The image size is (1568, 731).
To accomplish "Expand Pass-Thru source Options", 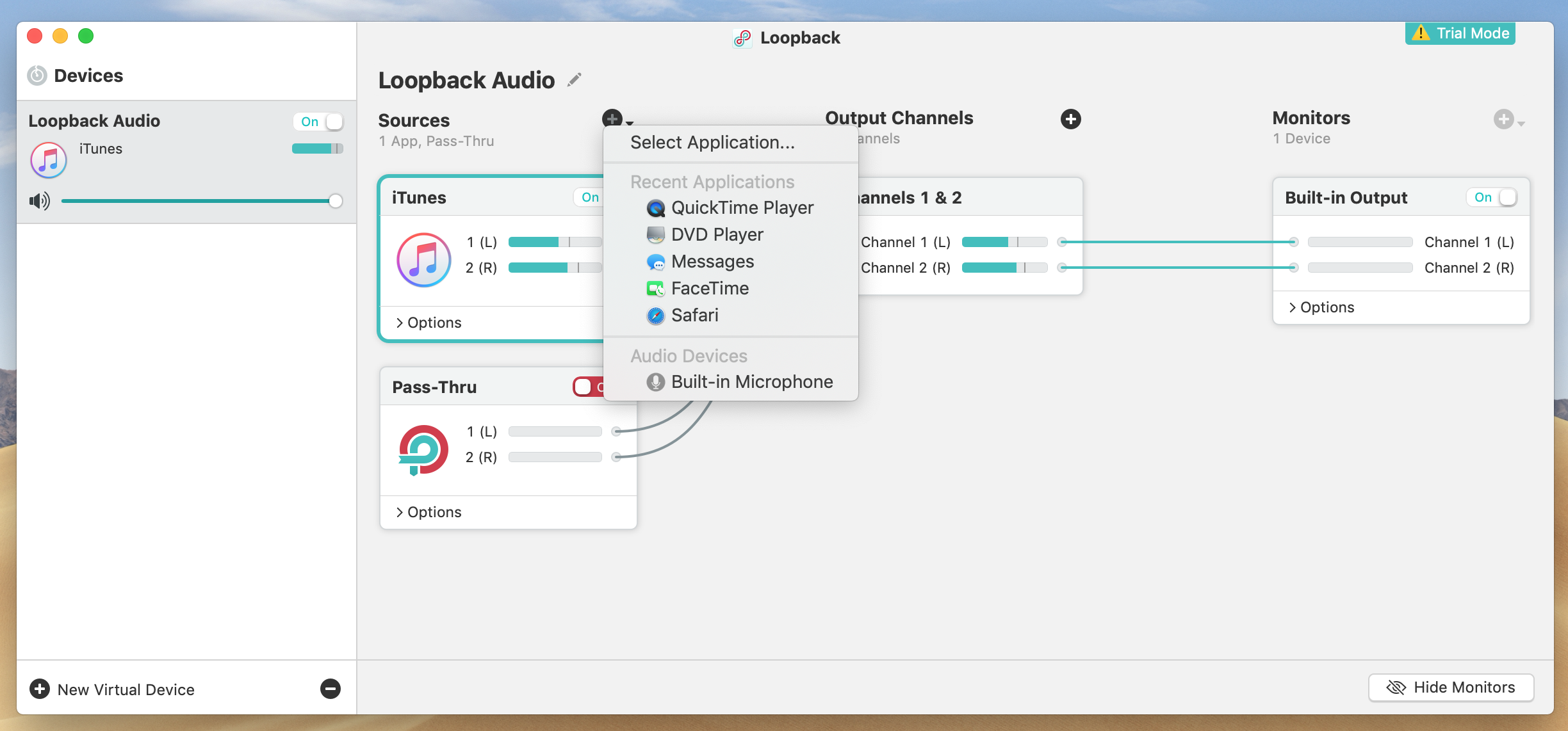I will (429, 512).
